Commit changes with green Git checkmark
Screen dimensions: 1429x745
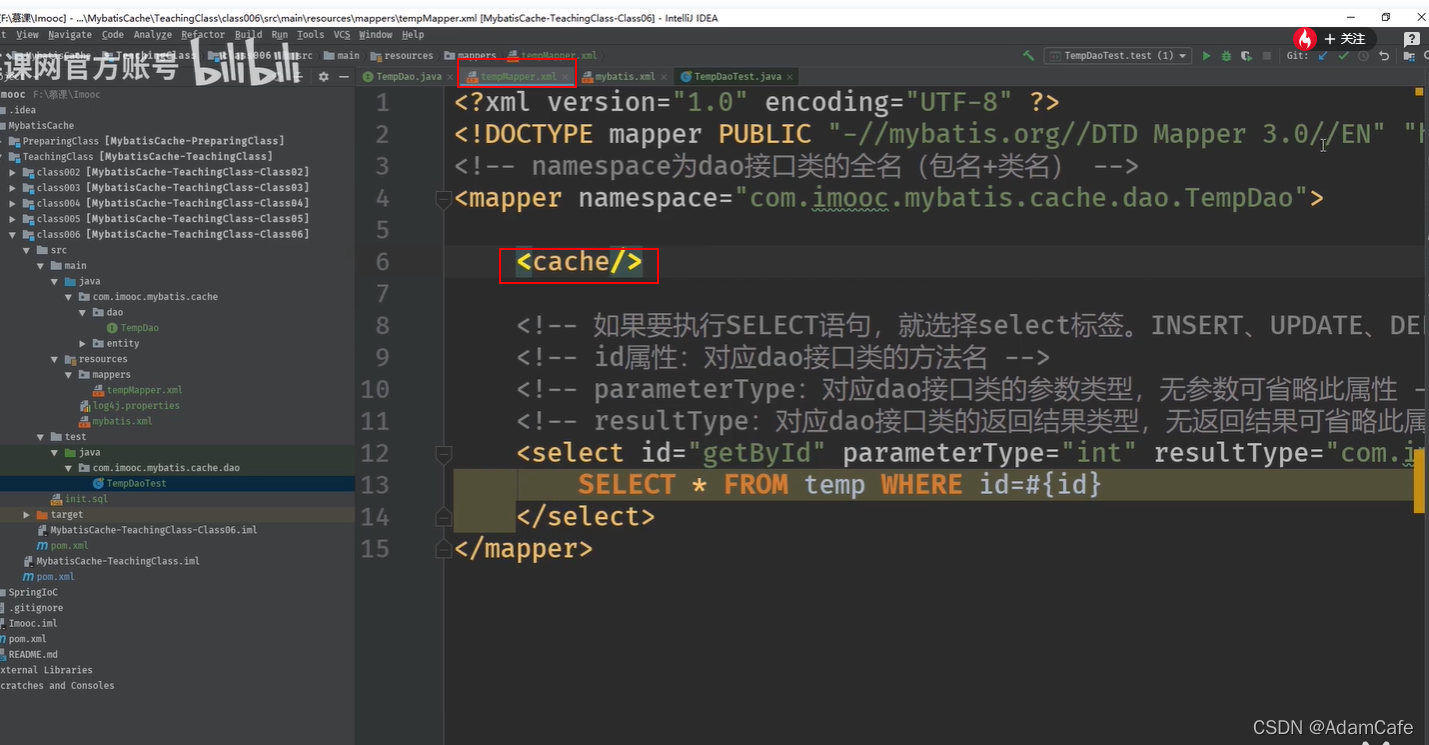[1343, 56]
